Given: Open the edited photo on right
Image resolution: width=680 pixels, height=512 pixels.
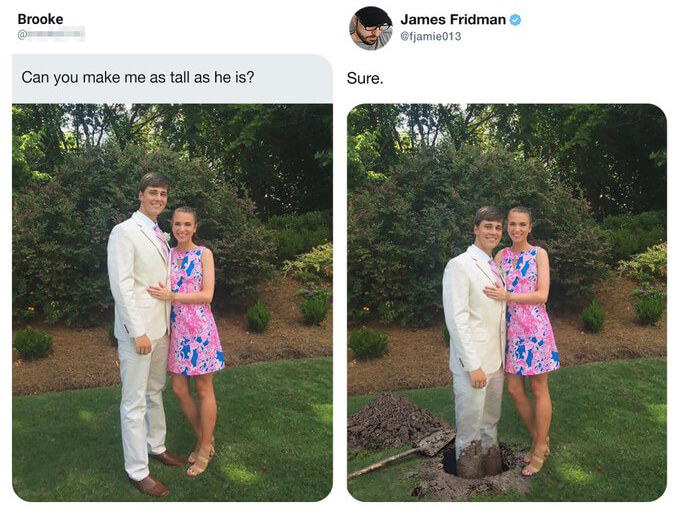Looking at the screenshot, I should pos(507,303).
